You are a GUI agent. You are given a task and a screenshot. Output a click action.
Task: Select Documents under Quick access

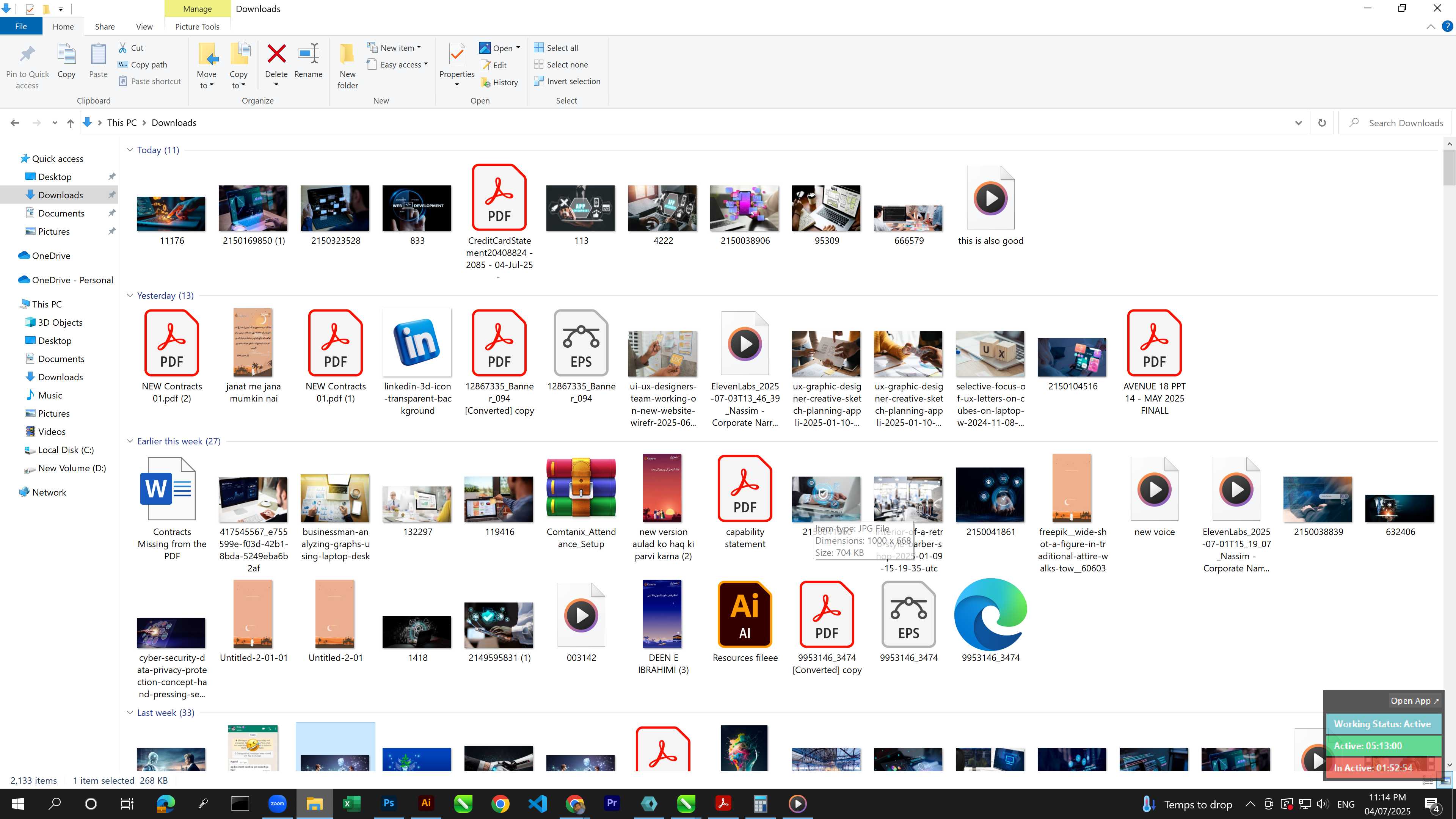[x=61, y=213]
